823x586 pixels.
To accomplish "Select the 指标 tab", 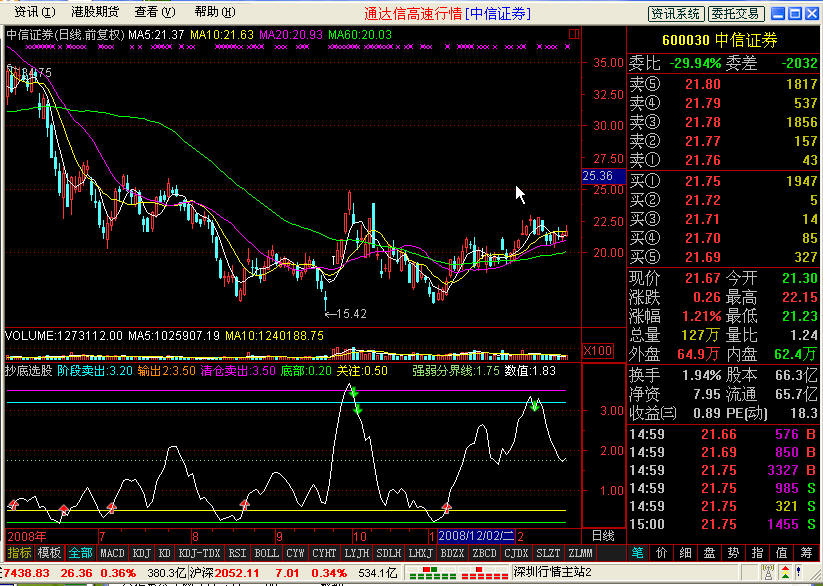I will pyautogui.click(x=19, y=553).
